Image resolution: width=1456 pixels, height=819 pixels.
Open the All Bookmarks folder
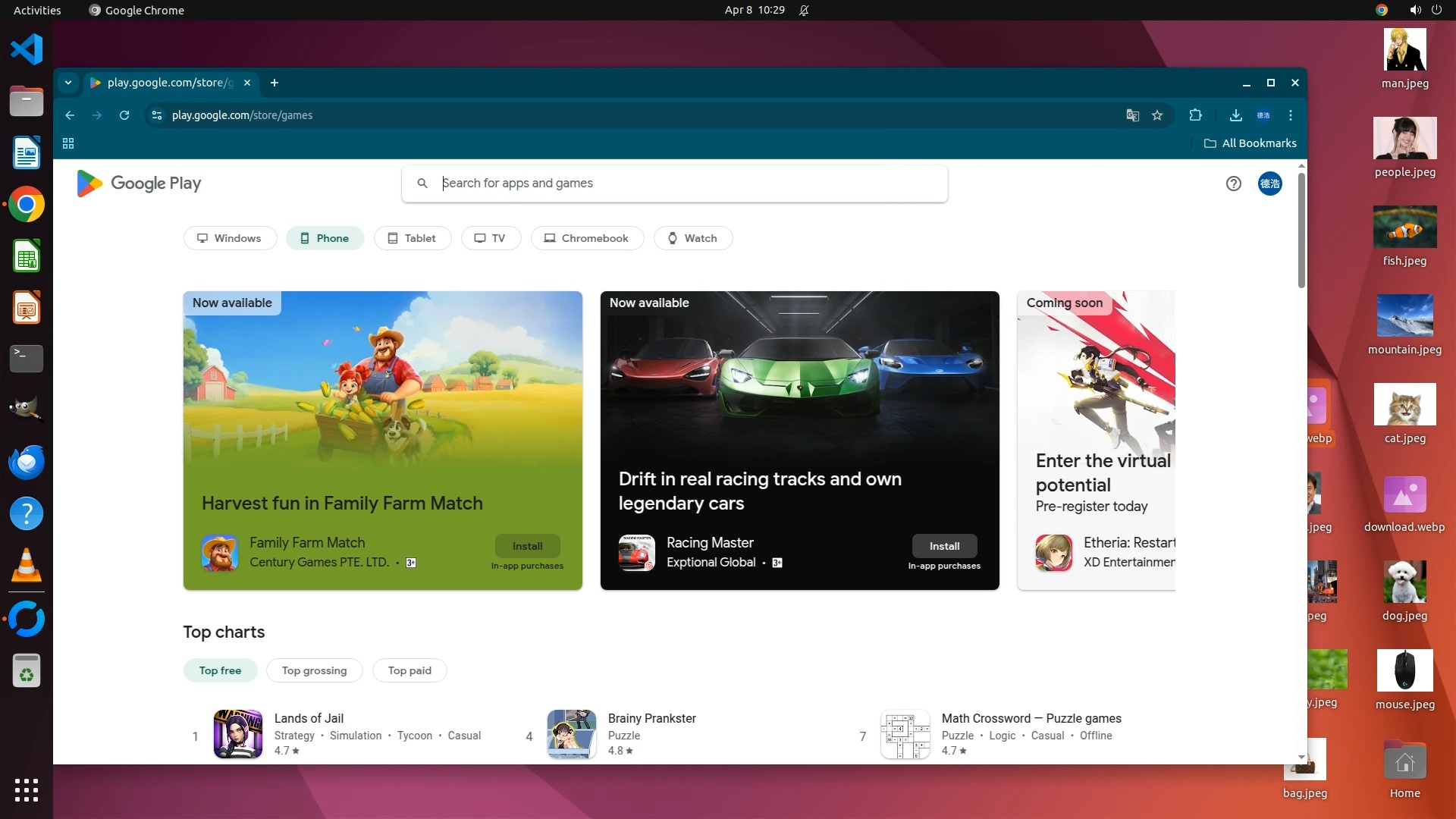pyautogui.click(x=1250, y=143)
